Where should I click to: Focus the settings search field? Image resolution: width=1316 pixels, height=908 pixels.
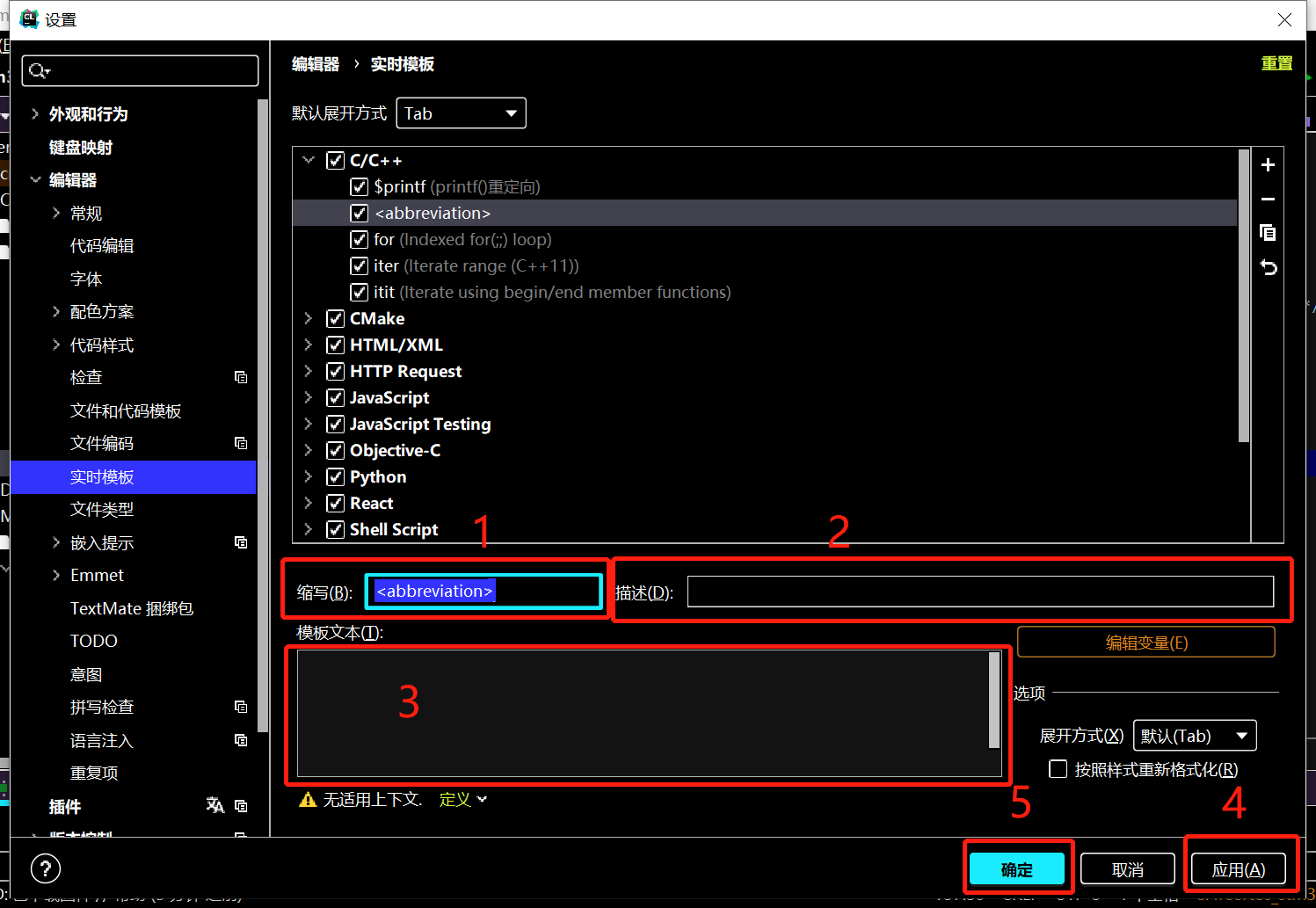[141, 70]
